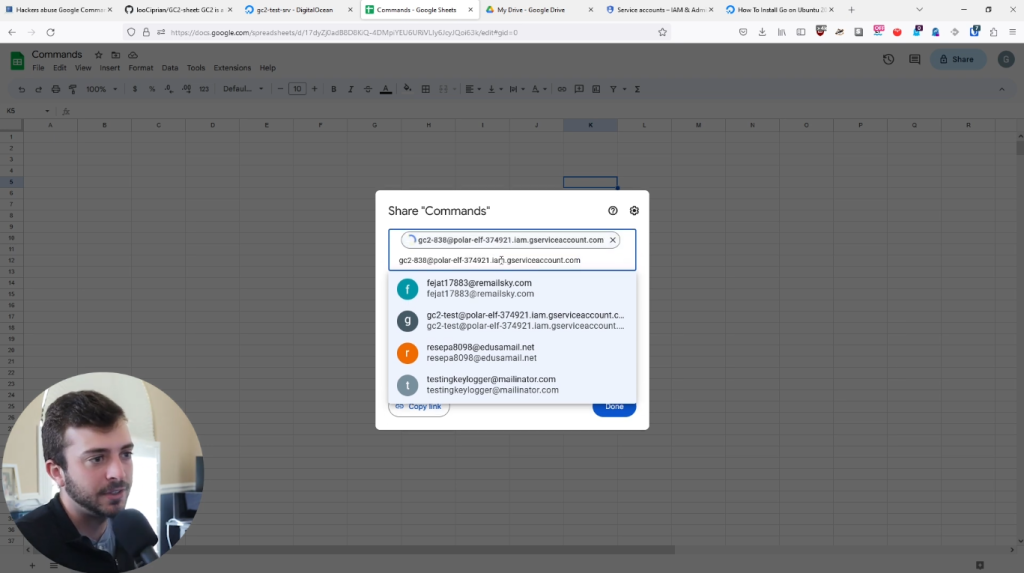Toggle italic formatting in toolbar
This screenshot has height=573, width=1024.
coord(351,89)
